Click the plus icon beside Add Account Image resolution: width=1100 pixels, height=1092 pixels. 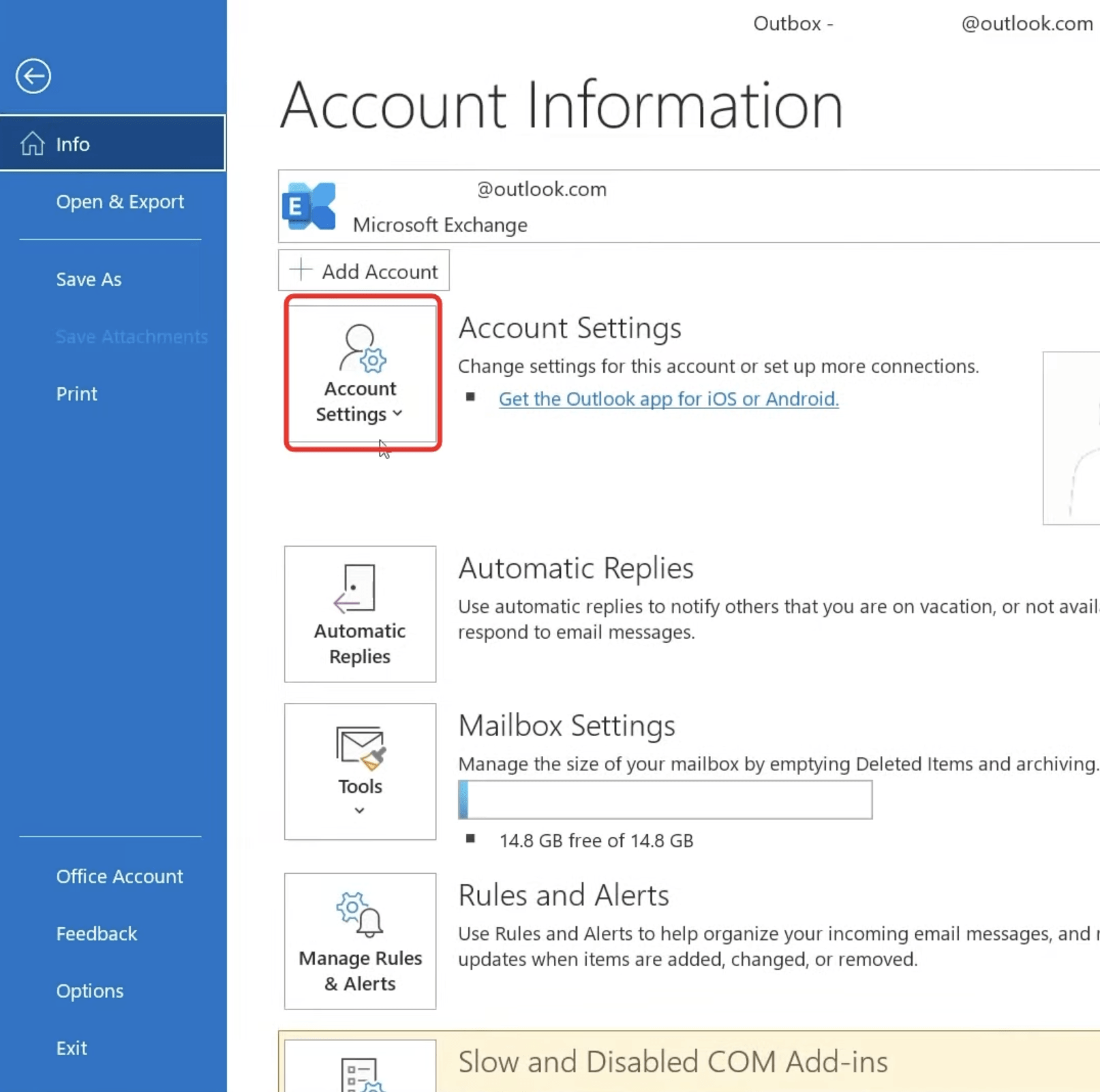coord(301,270)
